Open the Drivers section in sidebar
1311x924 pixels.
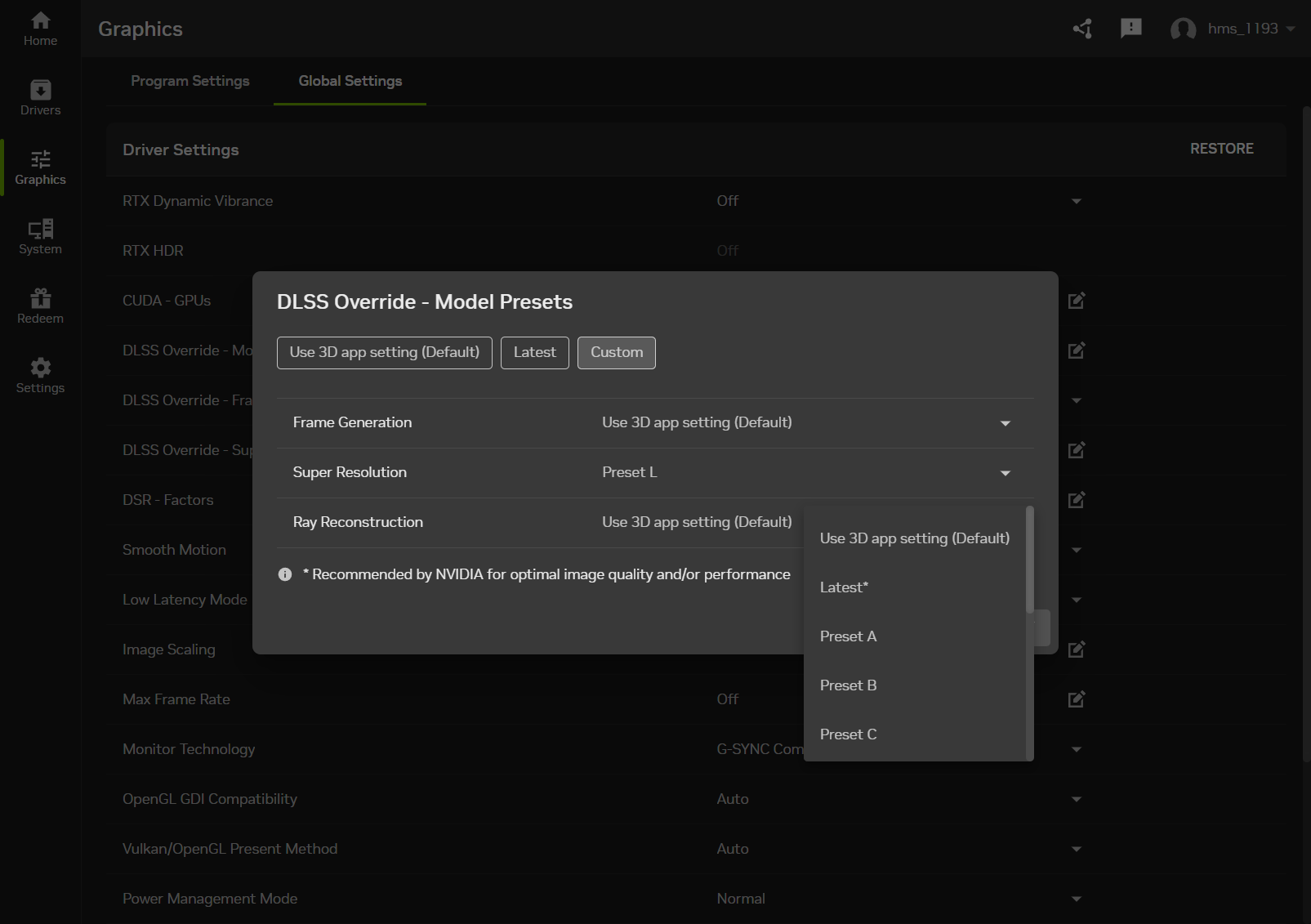pyautogui.click(x=40, y=97)
